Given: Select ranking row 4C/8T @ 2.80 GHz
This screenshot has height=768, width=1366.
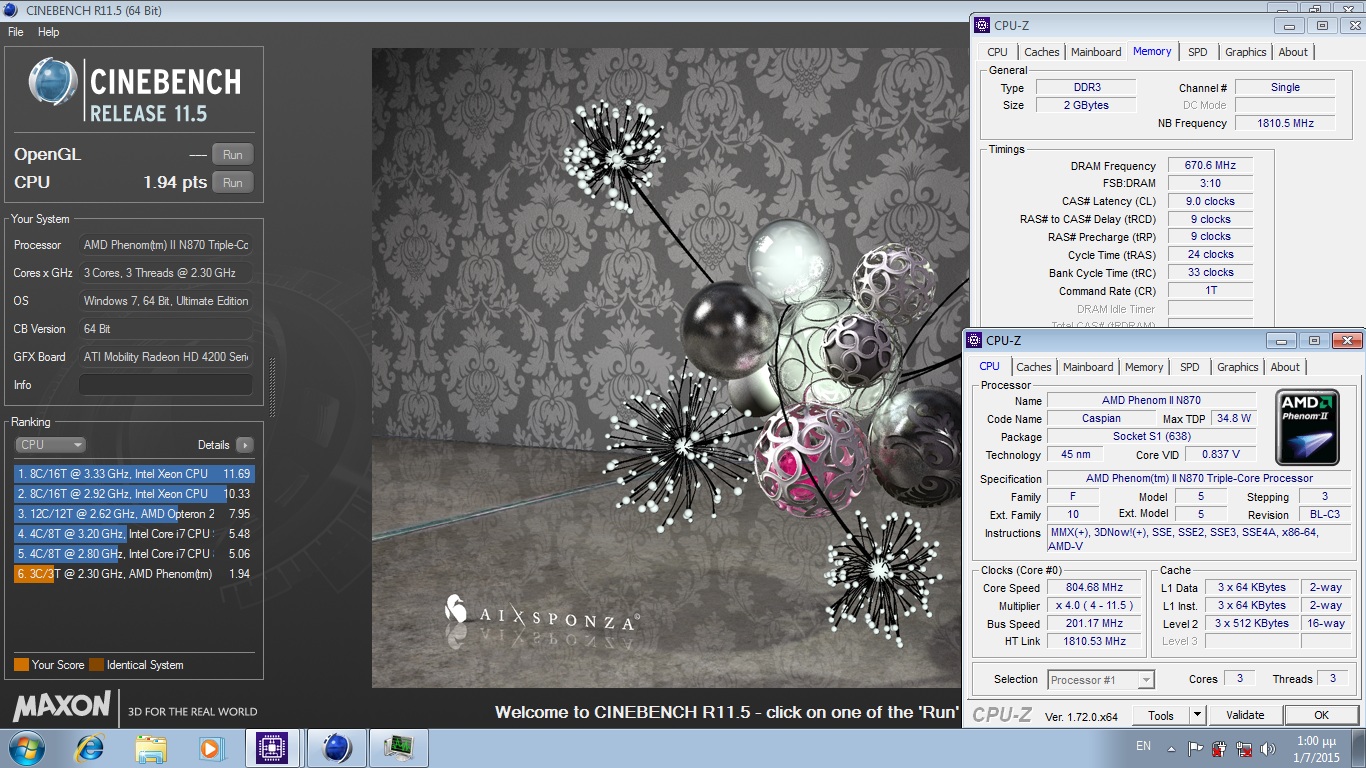Looking at the screenshot, I should pyautogui.click(x=134, y=554).
